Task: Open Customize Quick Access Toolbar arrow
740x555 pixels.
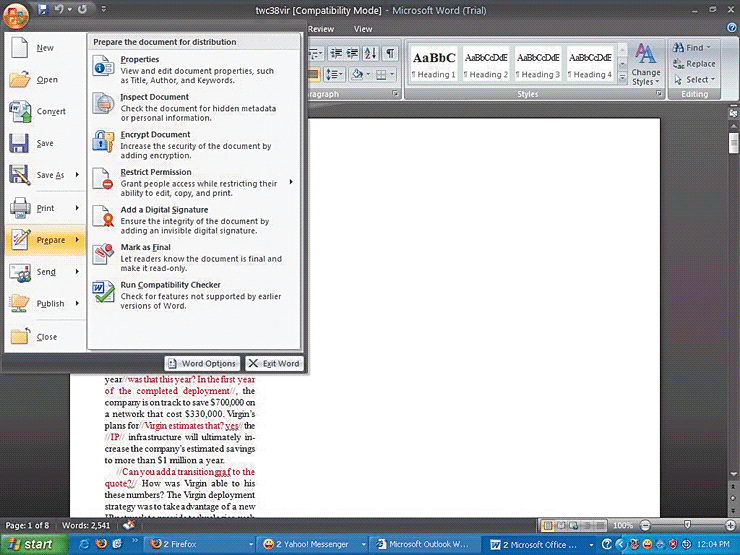Action: pos(103,9)
